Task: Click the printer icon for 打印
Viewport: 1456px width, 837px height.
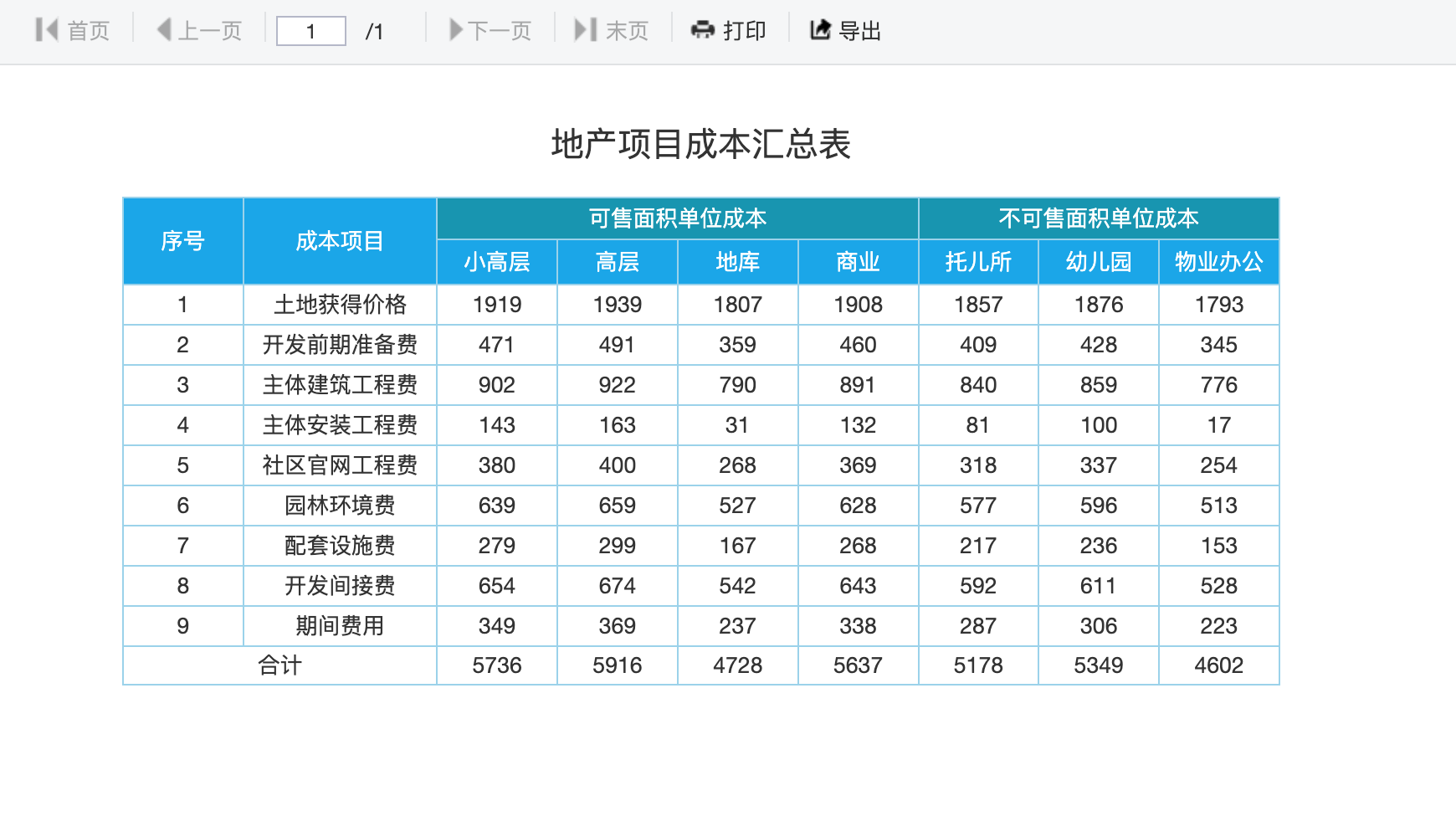Action: click(x=702, y=31)
